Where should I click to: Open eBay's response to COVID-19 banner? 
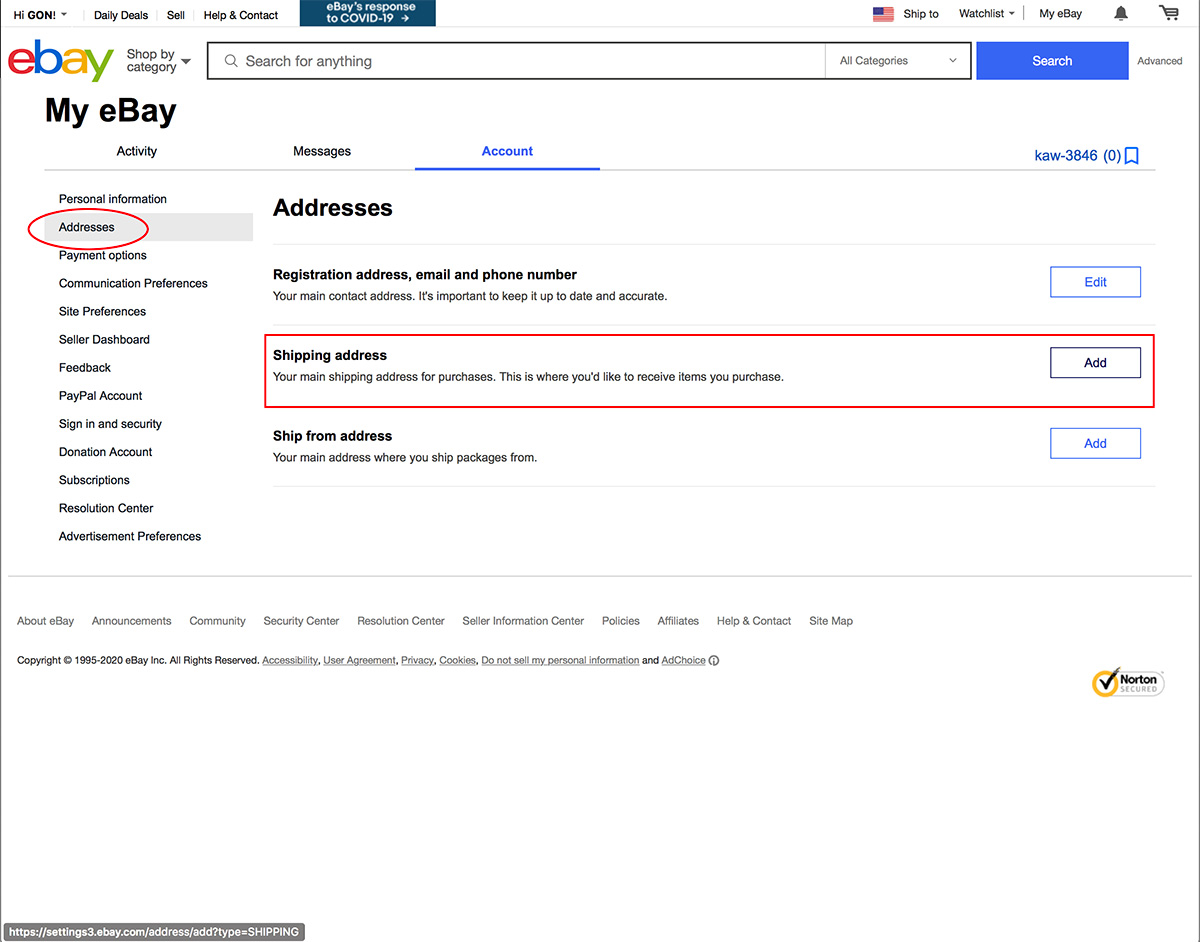[368, 13]
